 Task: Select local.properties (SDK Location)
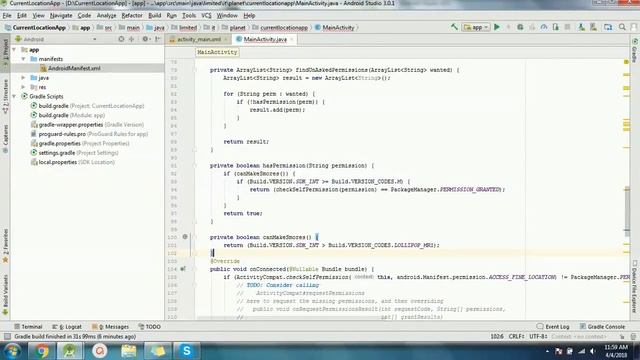point(73,162)
